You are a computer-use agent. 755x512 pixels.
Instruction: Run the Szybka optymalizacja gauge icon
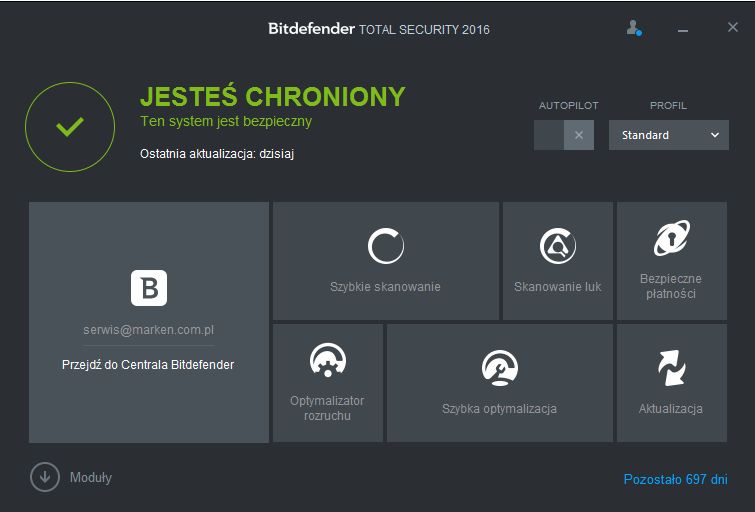coord(500,368)
